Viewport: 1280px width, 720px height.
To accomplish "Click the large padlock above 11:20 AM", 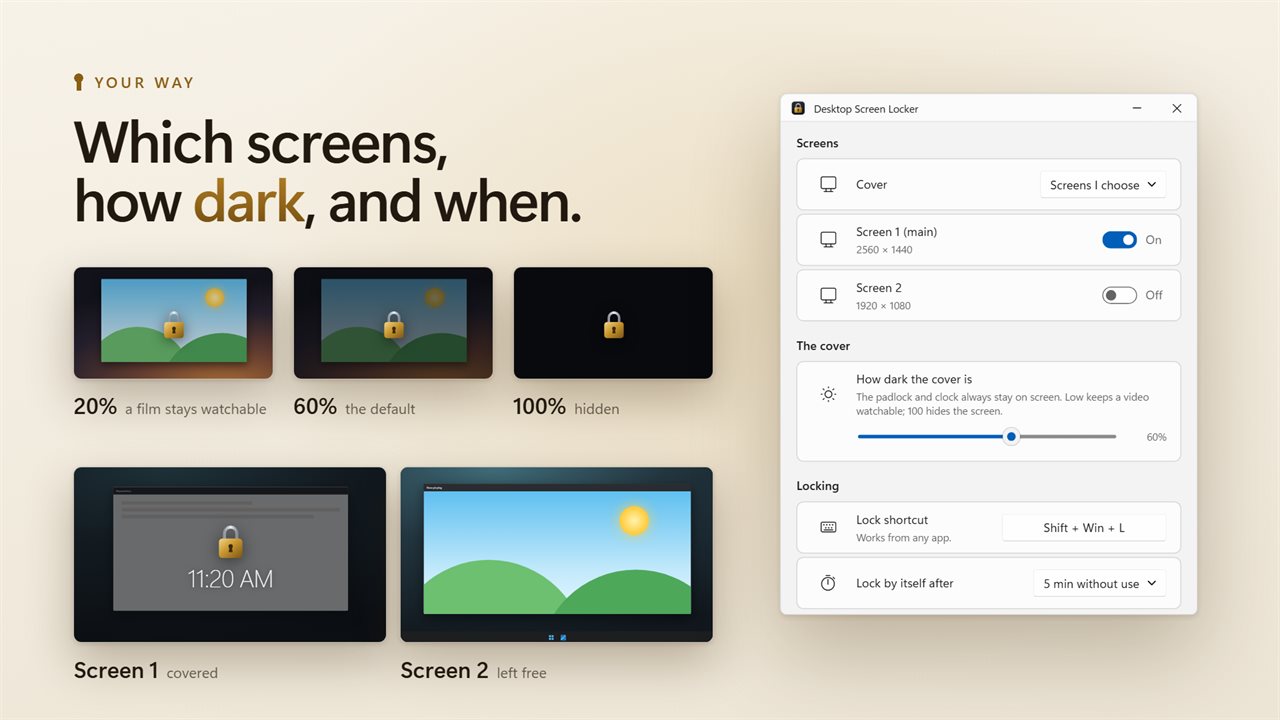I will 230,541.
